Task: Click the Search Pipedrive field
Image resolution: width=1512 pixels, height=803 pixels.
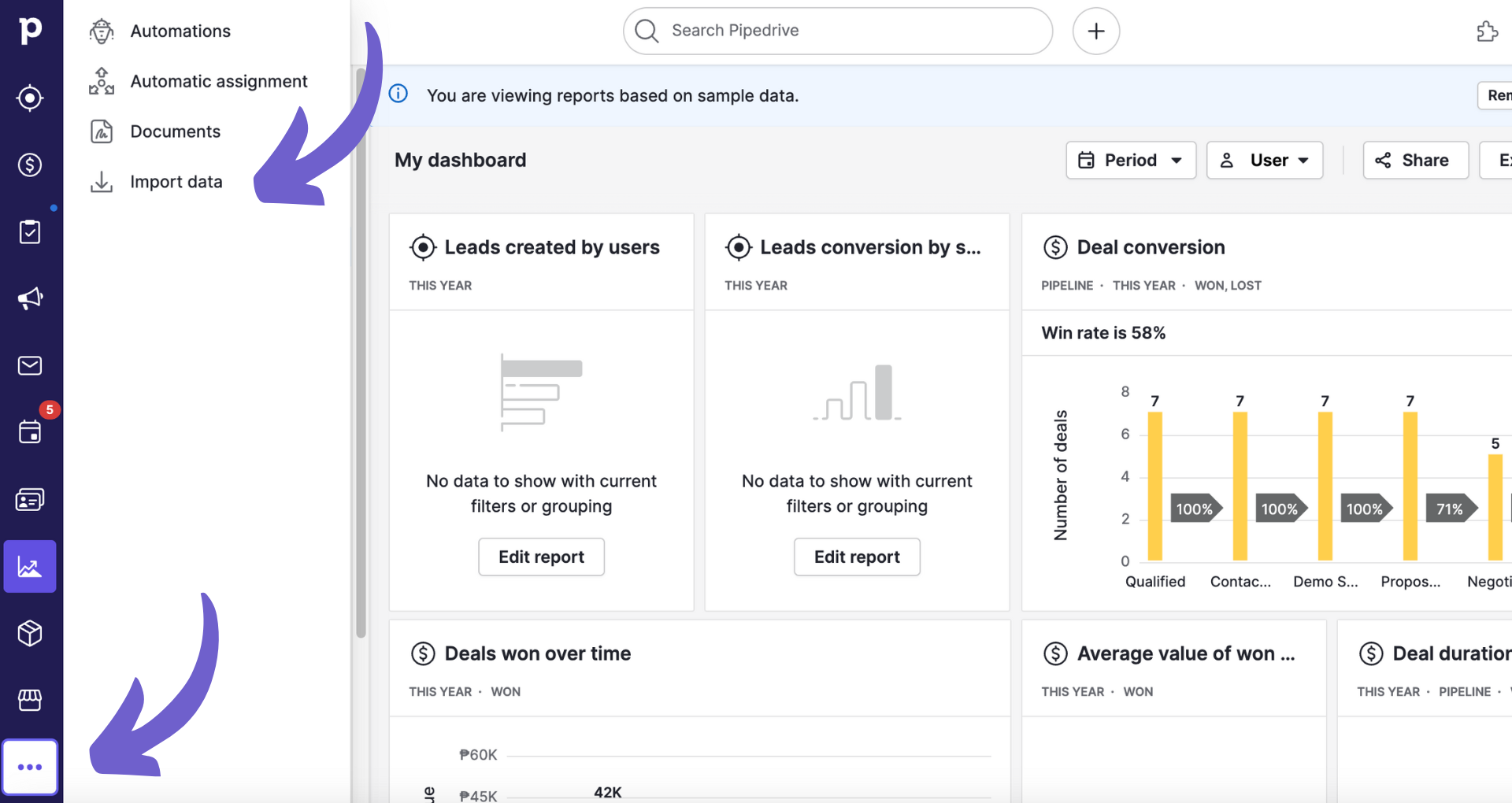Action: 838,31
